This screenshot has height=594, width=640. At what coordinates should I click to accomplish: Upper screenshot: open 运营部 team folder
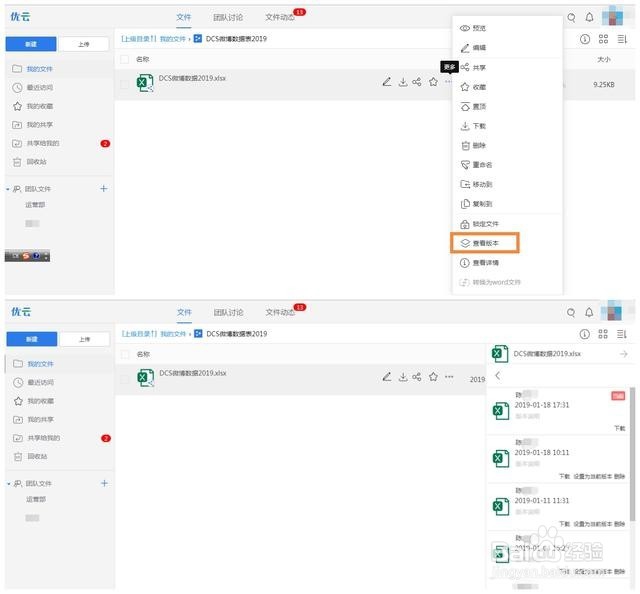(35, 205)
